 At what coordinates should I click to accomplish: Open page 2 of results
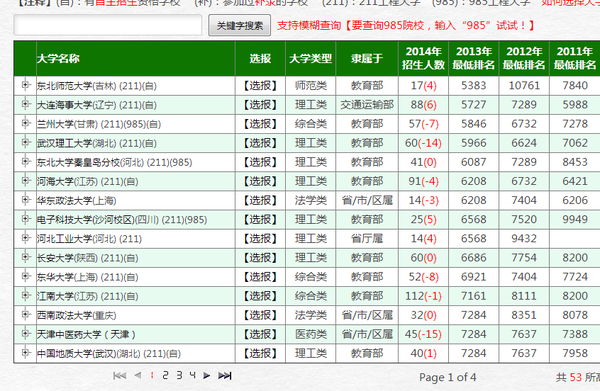[165, 376]
